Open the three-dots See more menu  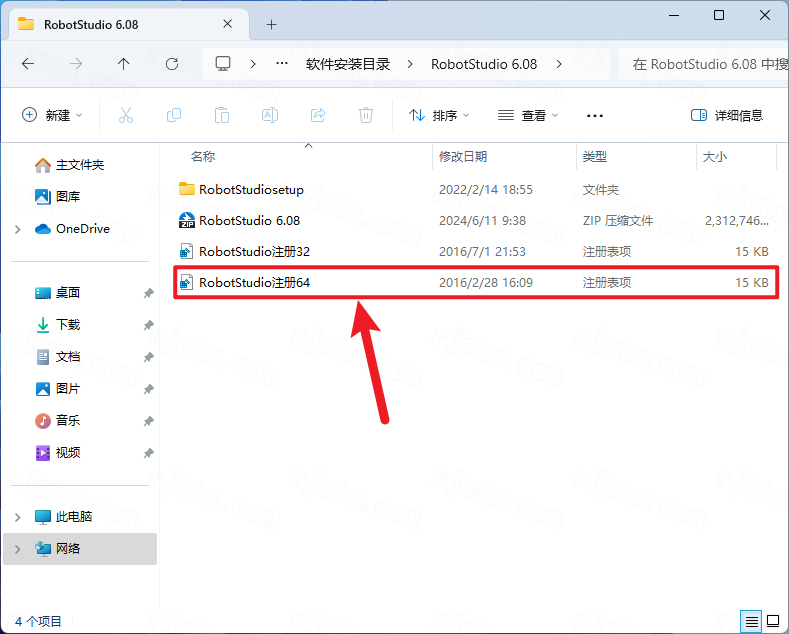coord(595,116)
